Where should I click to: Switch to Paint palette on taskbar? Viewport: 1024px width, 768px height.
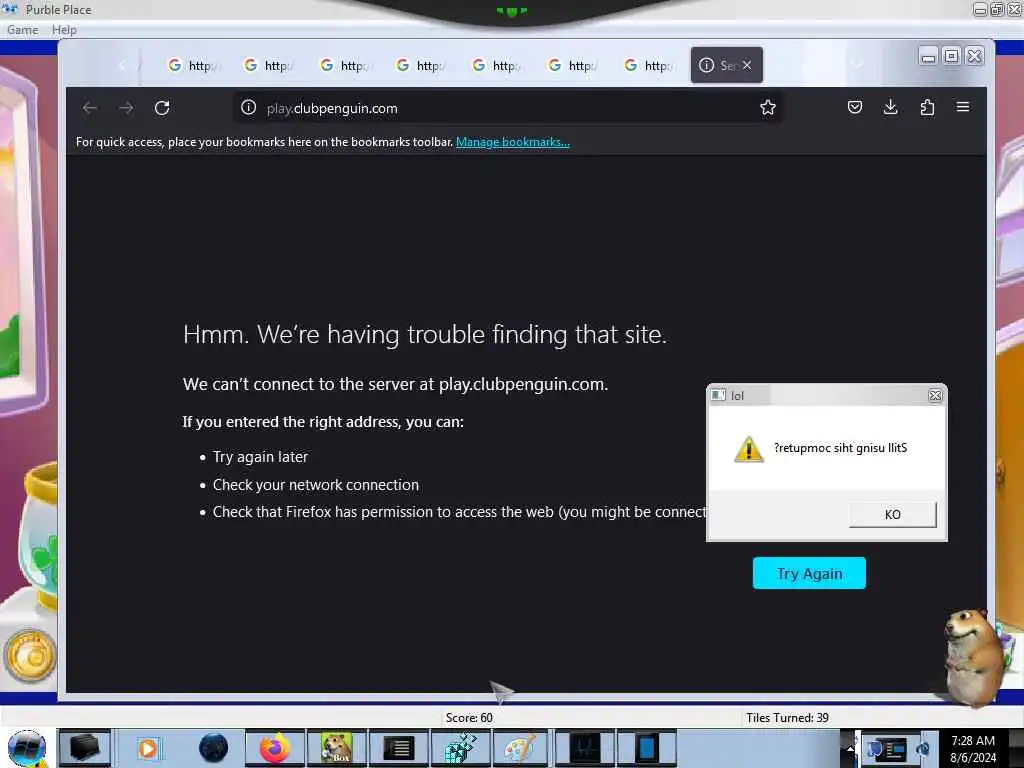(x=520, y=748)
